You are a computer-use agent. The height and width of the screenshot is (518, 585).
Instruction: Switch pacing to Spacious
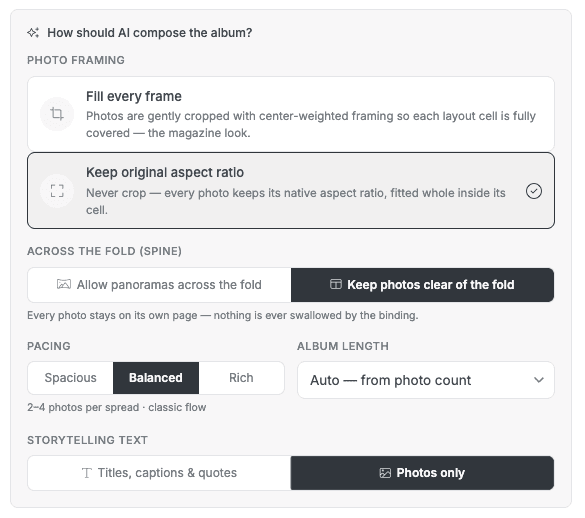(x=71, y=378)
